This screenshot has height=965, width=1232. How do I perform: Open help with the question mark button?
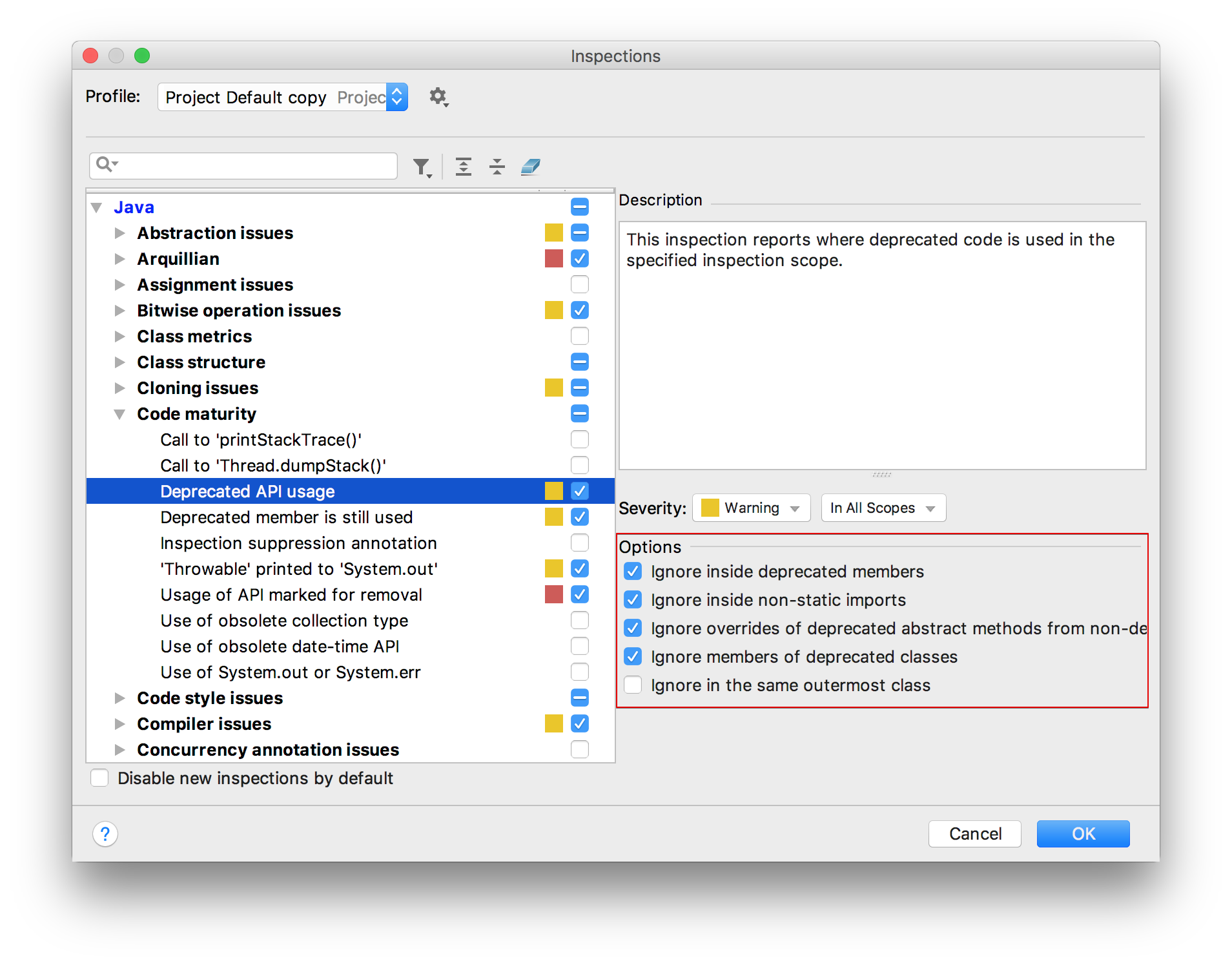click(x=105, y=833)
